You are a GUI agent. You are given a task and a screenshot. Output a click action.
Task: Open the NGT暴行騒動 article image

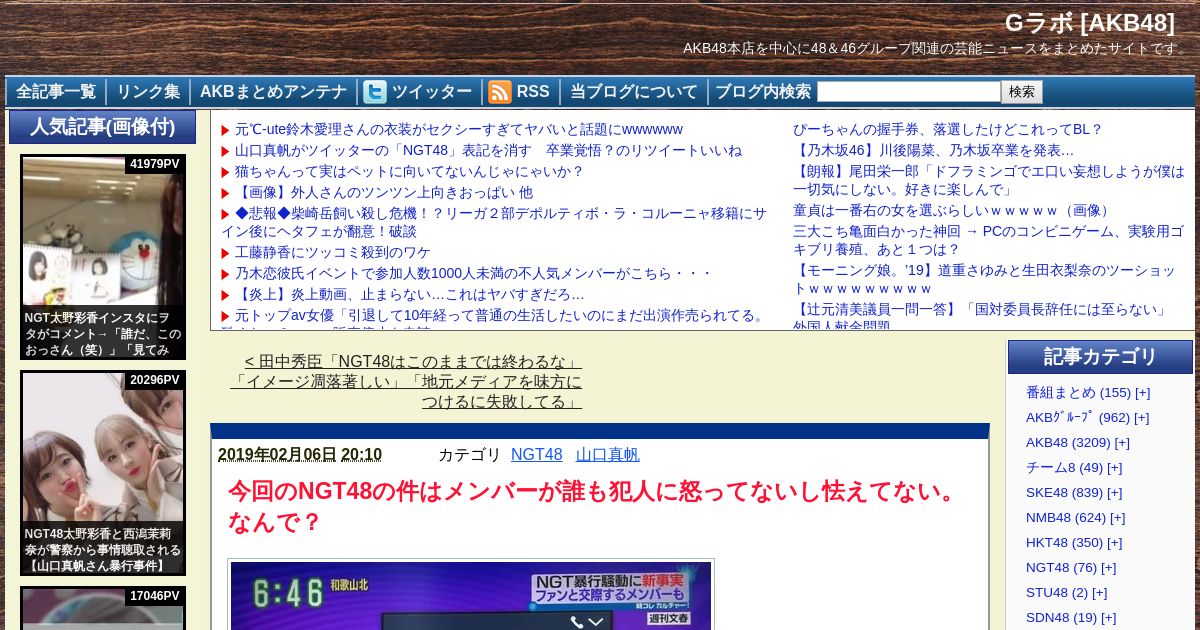click(x=471, y=595)
